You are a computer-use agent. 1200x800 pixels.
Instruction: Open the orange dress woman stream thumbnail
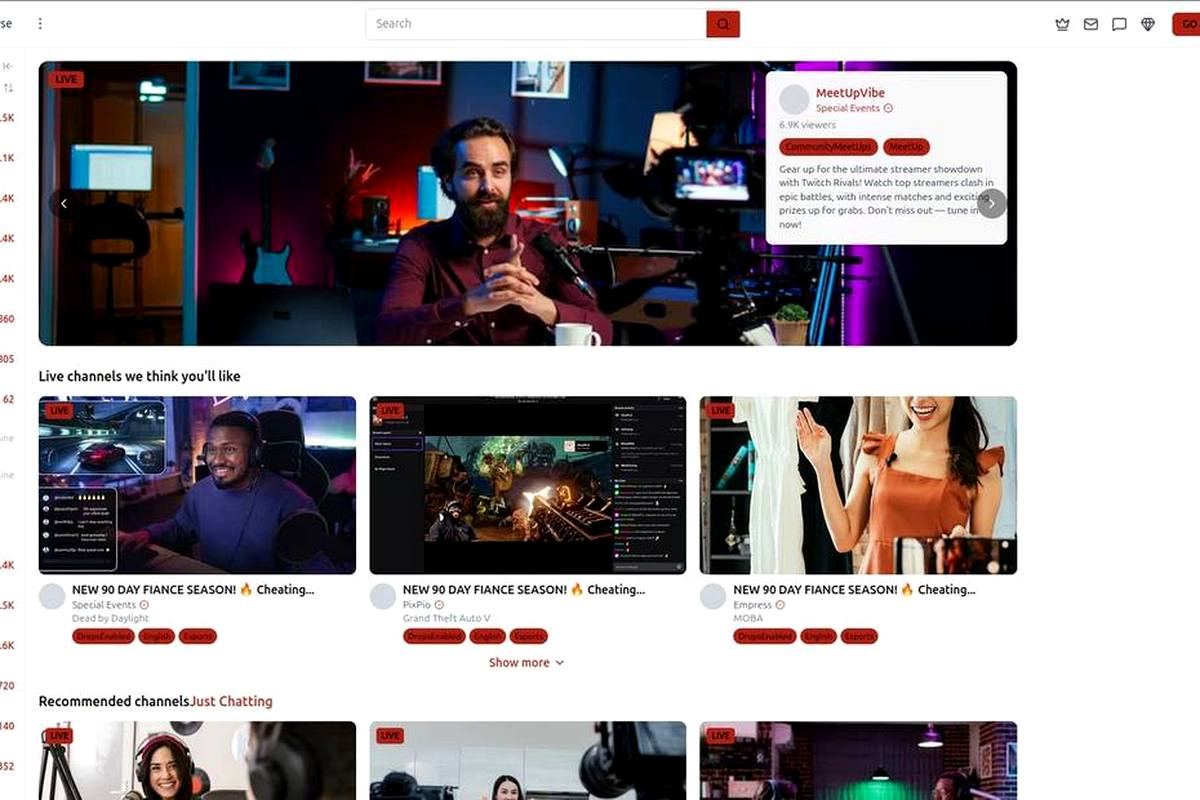click(x=858, y=485)
